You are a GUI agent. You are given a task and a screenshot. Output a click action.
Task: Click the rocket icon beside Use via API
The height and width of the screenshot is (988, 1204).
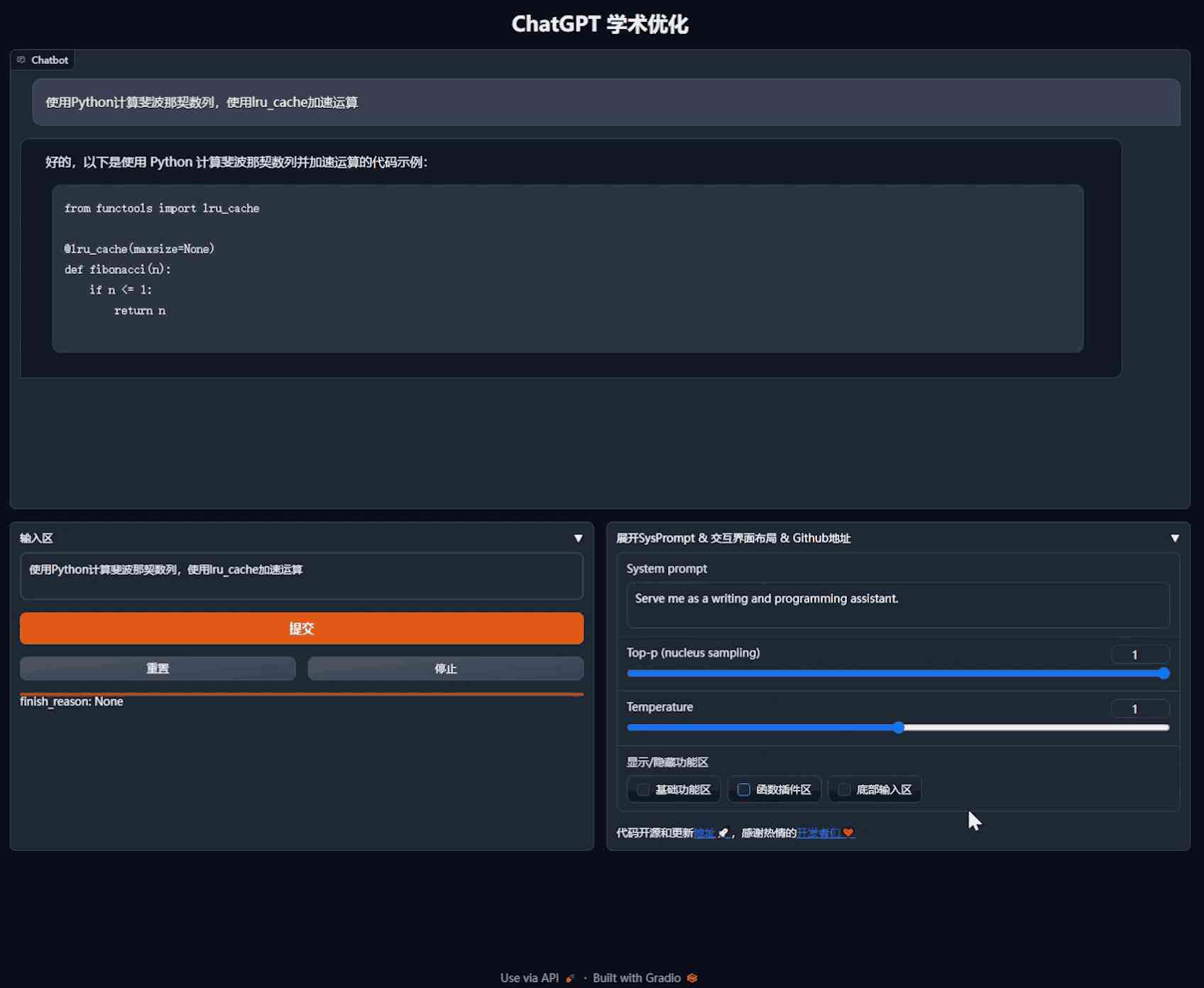[569, 978]
